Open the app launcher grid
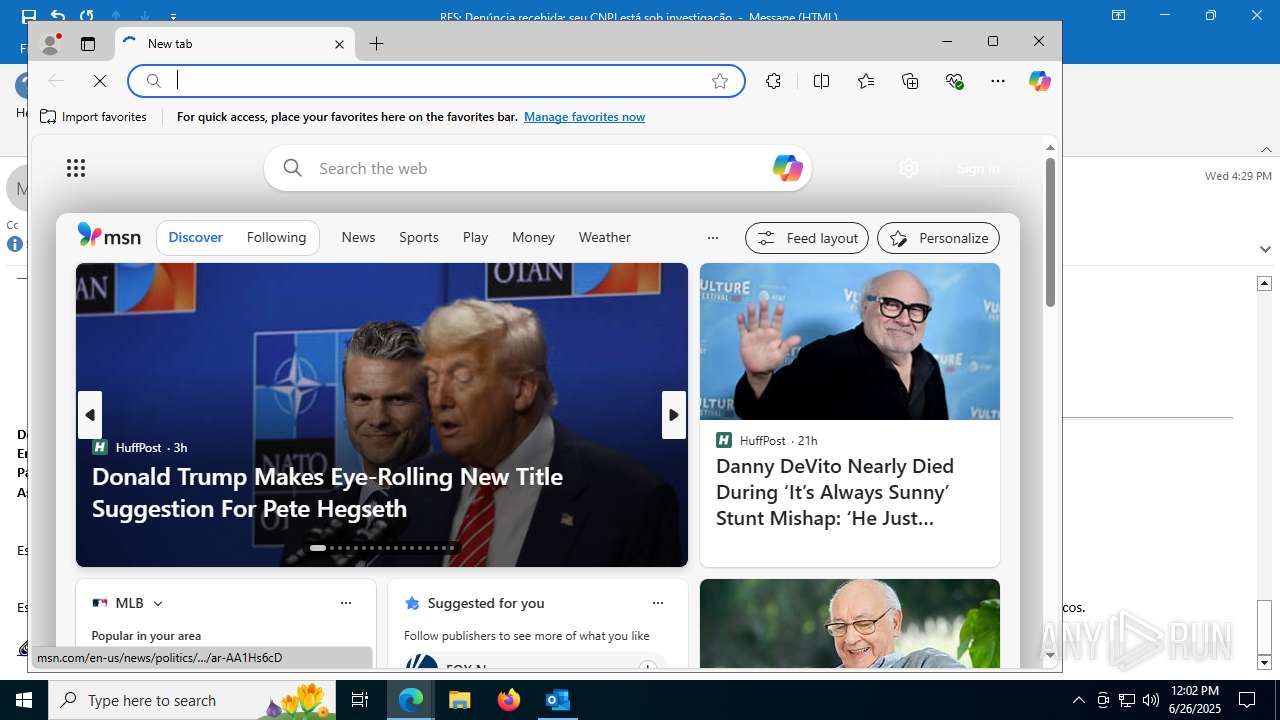 76,168
